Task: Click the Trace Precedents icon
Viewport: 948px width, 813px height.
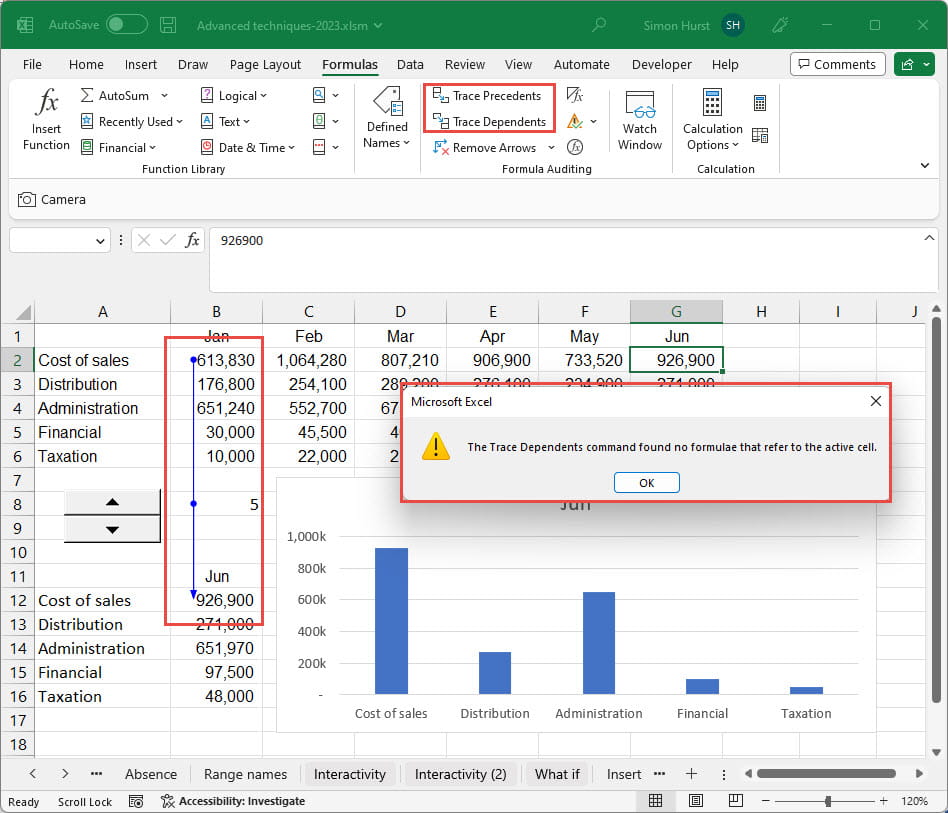Action: click(x=440, y=96)
